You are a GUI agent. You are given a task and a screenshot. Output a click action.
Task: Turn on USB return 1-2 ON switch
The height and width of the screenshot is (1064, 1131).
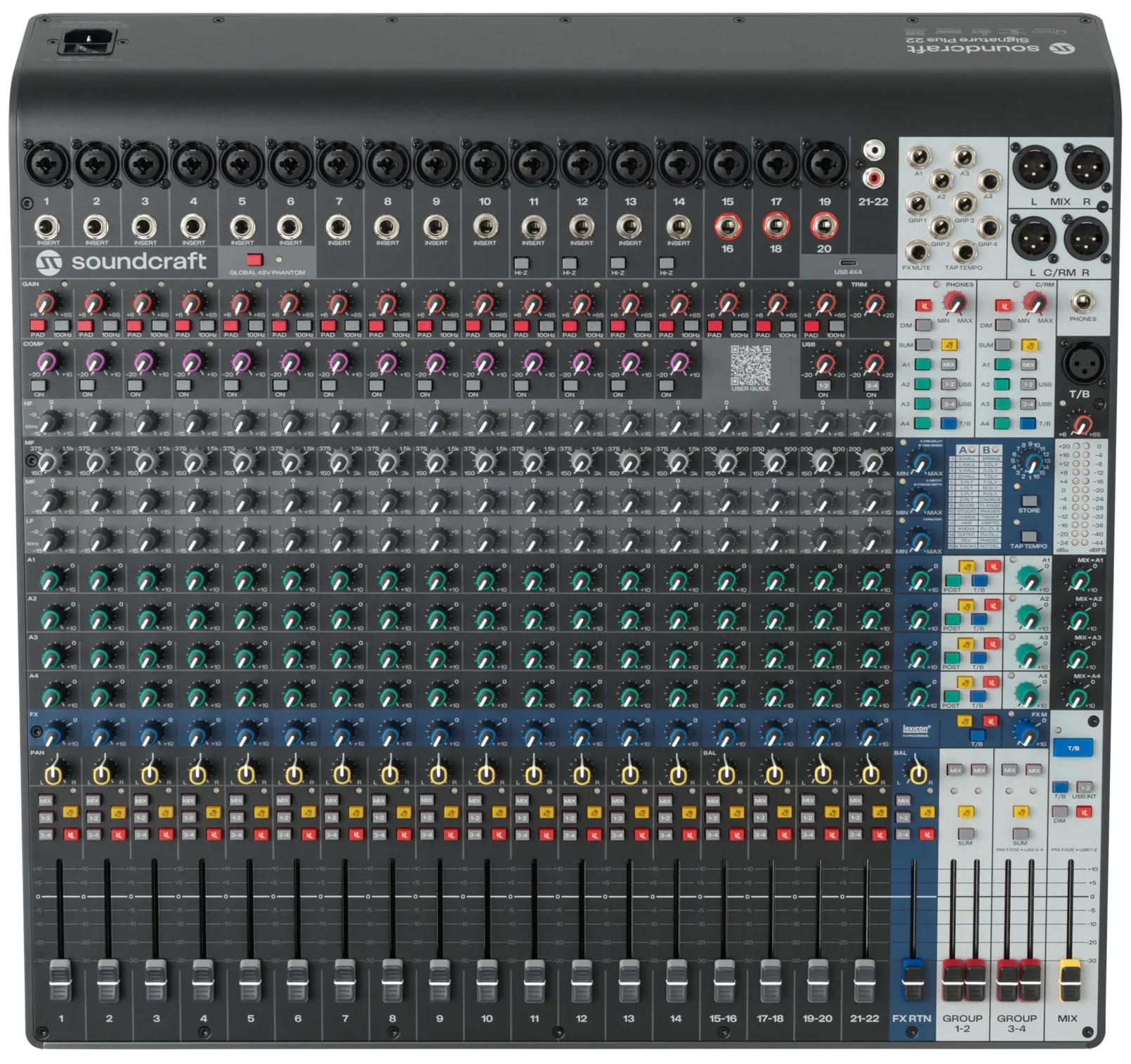click(x=823, y=386)
